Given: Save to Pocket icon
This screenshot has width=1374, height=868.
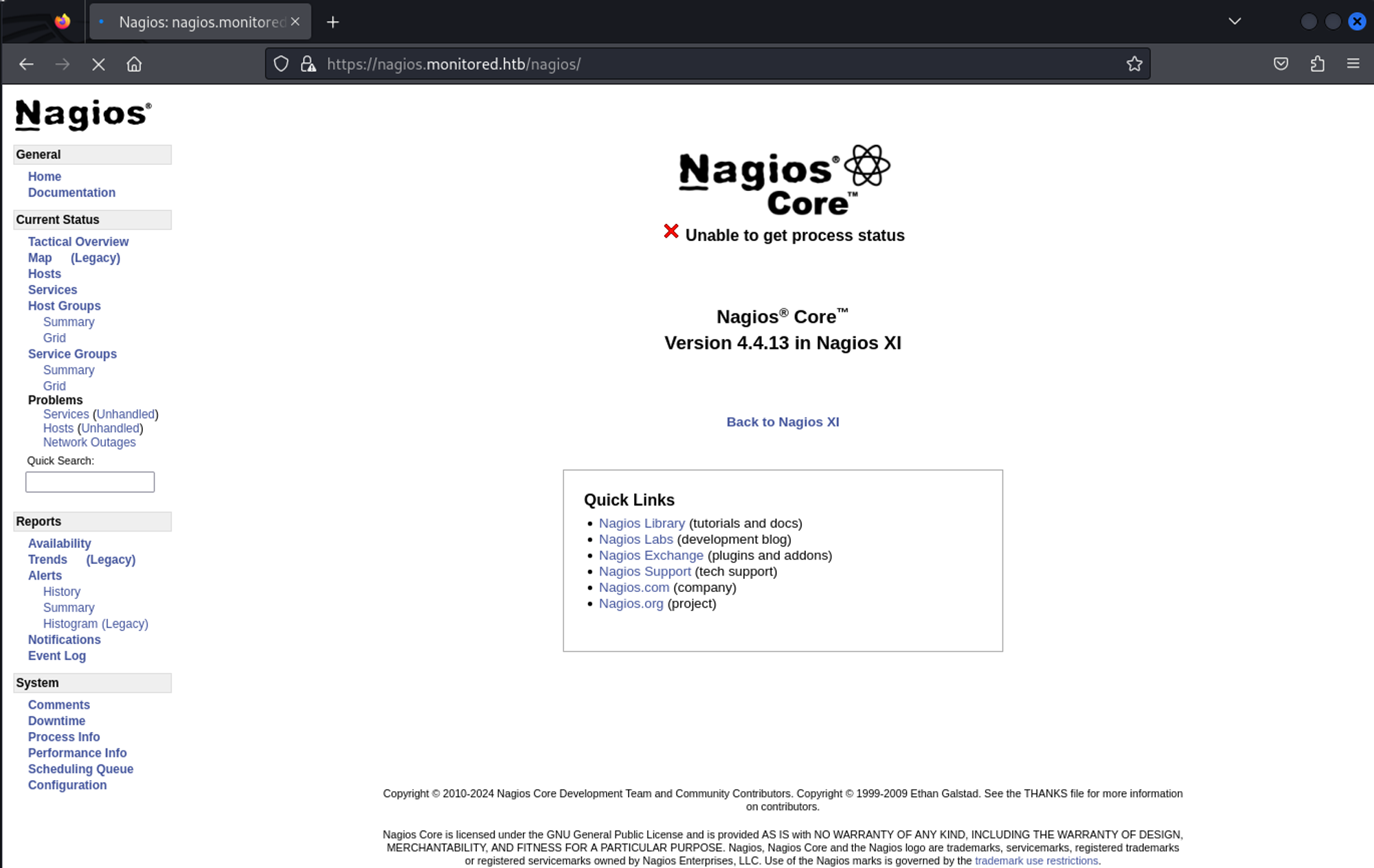Looking at the screenshot, I should (x=1281, y=64).
